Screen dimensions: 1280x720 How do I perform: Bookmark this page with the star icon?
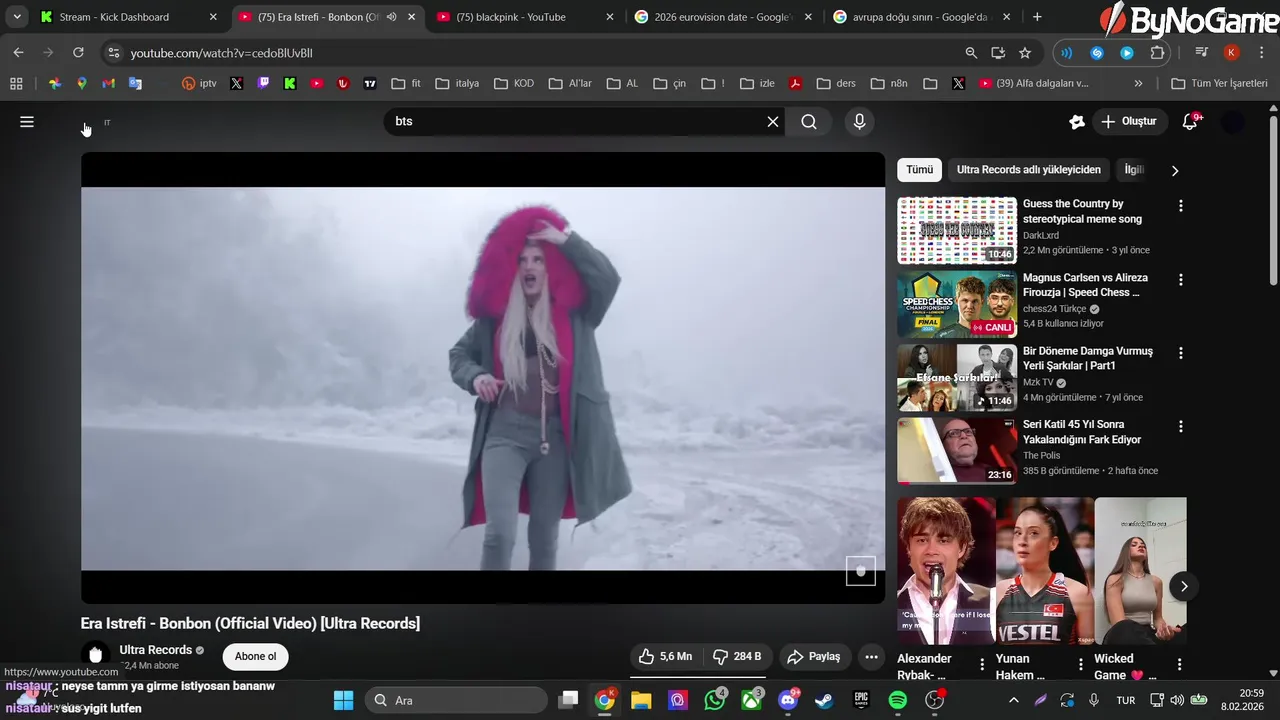(x=1025, y=52)
